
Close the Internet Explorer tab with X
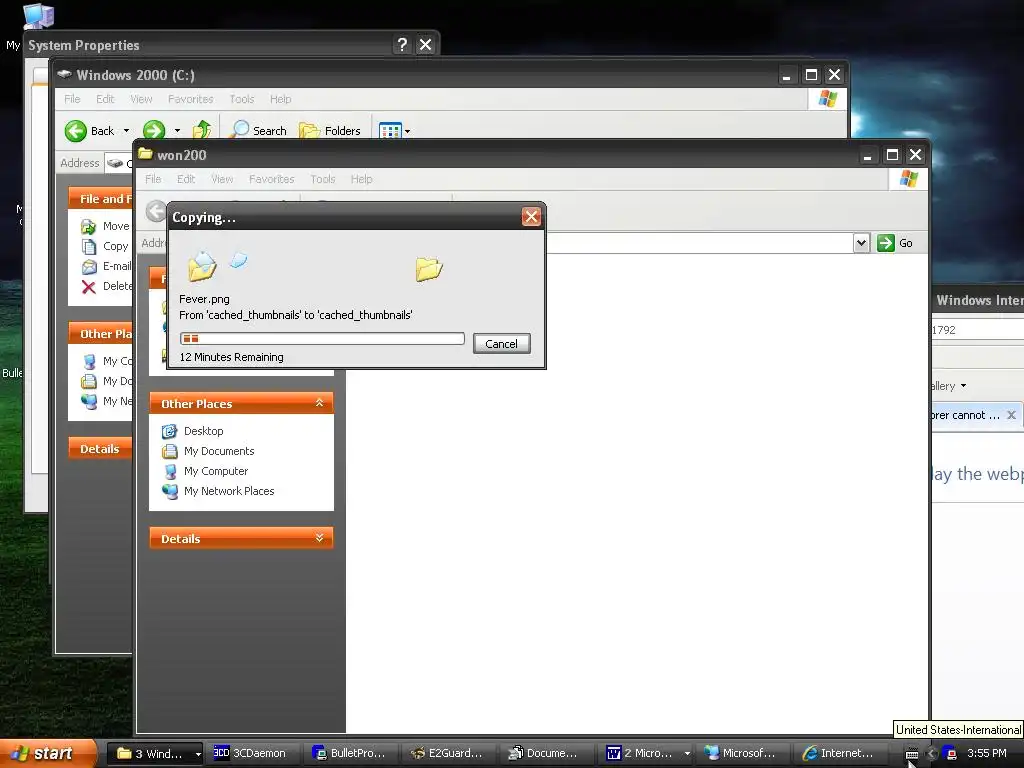(1011, 415)
